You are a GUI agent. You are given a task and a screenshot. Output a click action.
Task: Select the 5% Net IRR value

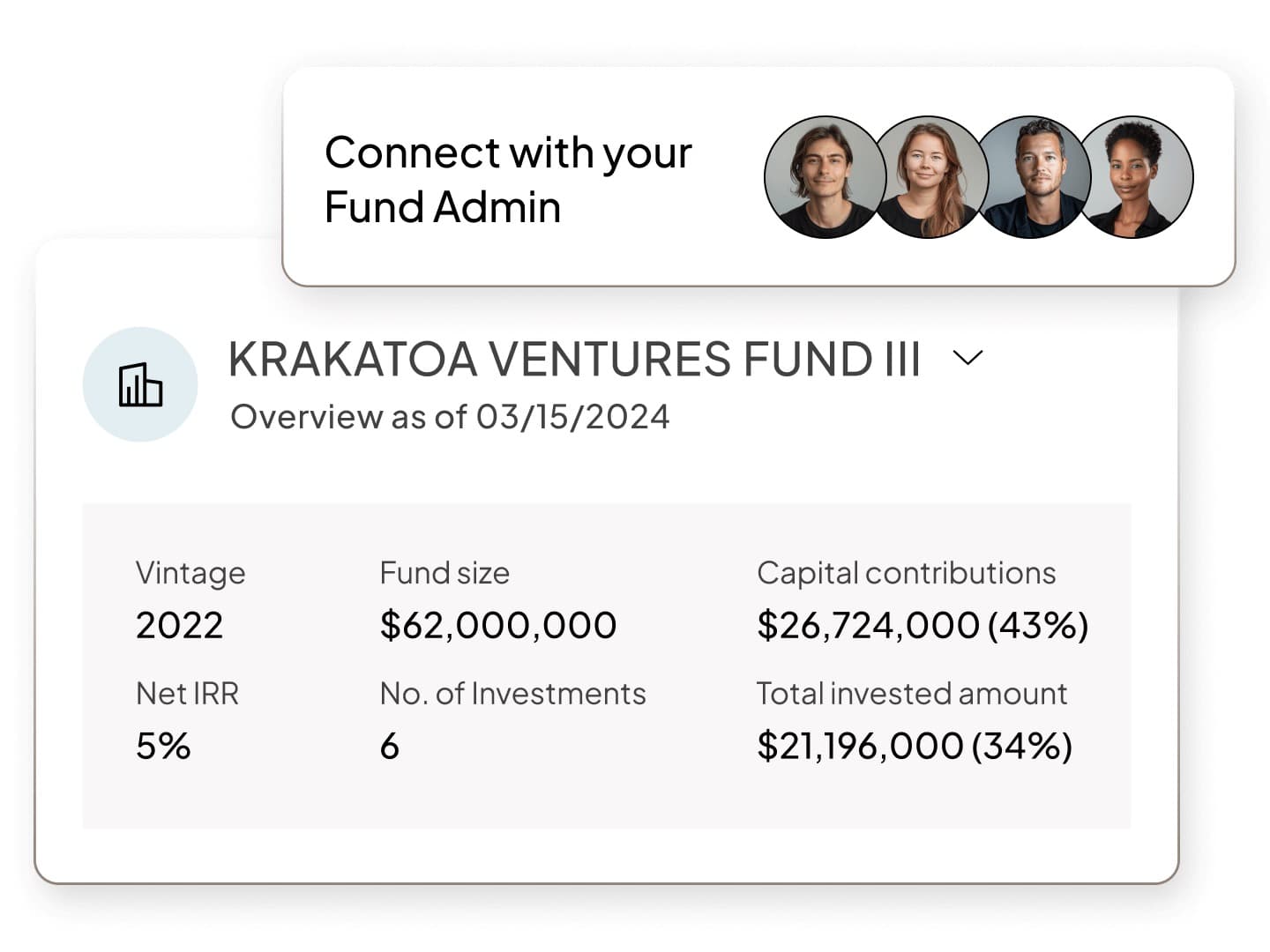click(x=163, y=747)
